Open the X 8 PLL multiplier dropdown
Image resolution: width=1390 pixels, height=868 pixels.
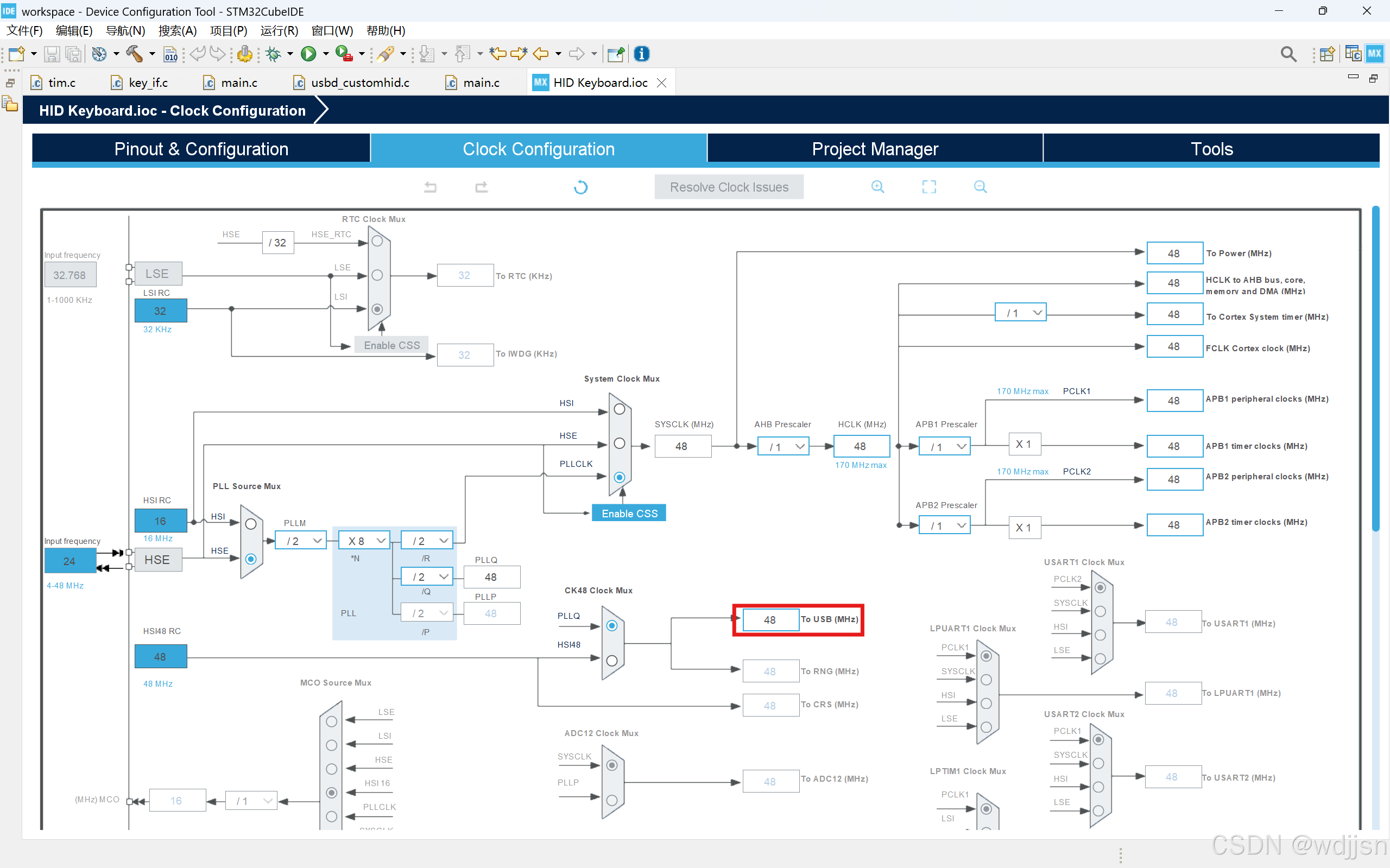[364, 541]
